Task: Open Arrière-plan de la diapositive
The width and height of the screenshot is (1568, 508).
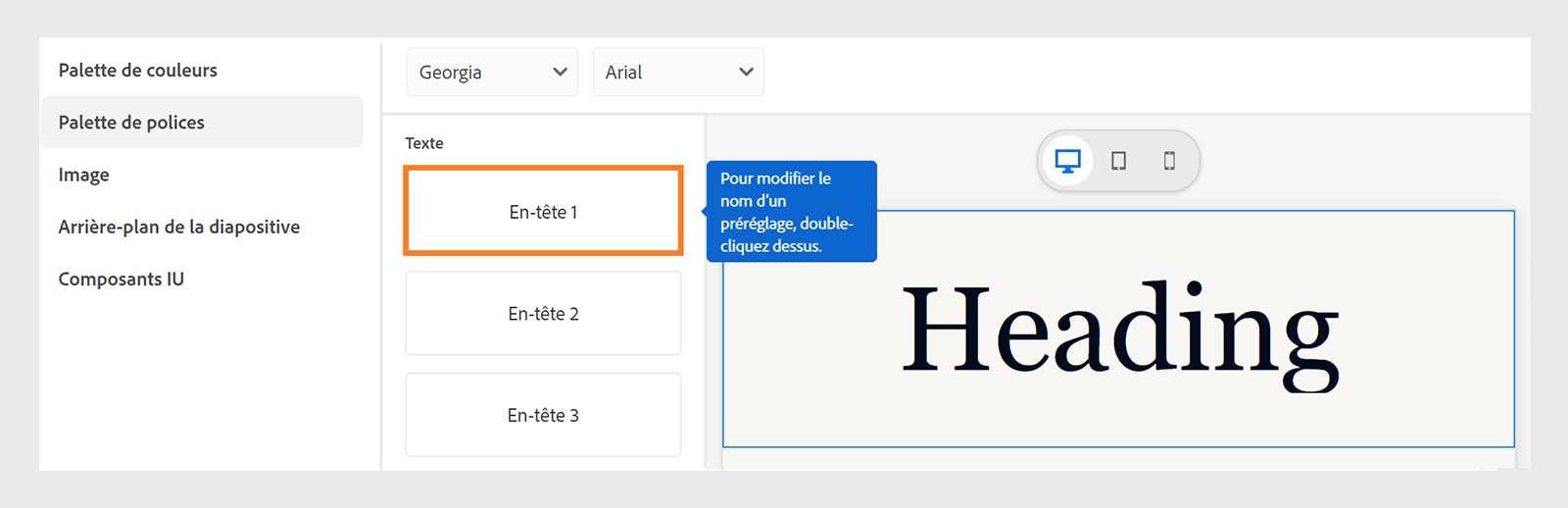Action: point(179,227)
